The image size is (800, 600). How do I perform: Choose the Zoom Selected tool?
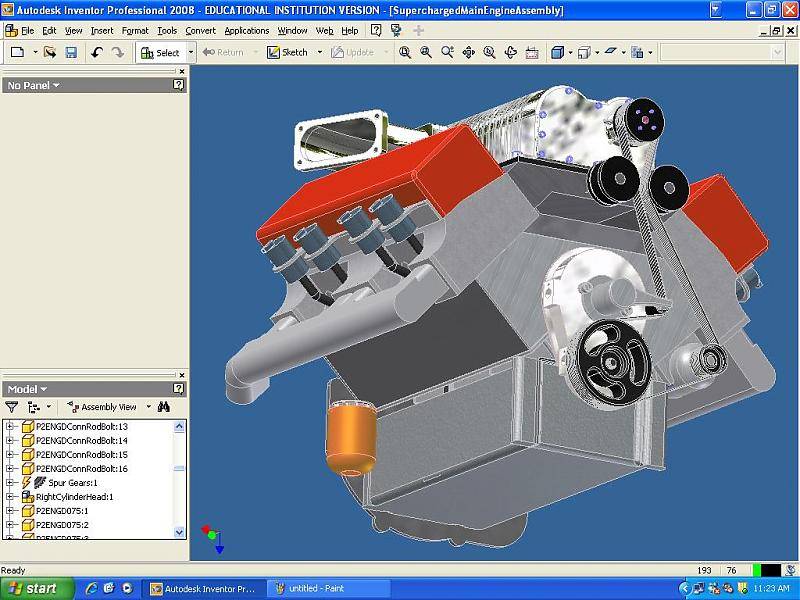click(x=489, y=52)
